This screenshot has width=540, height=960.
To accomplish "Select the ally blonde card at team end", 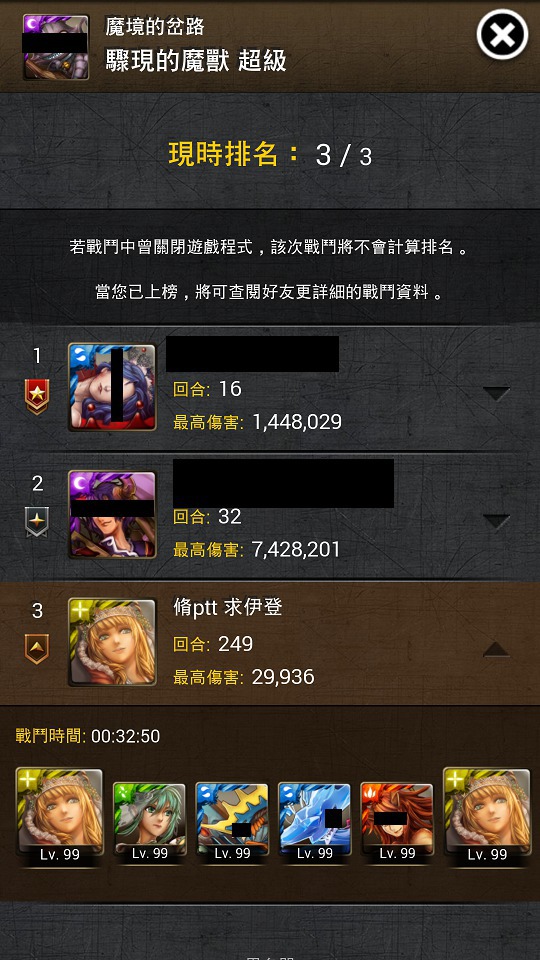I will (x=487, y=816).
